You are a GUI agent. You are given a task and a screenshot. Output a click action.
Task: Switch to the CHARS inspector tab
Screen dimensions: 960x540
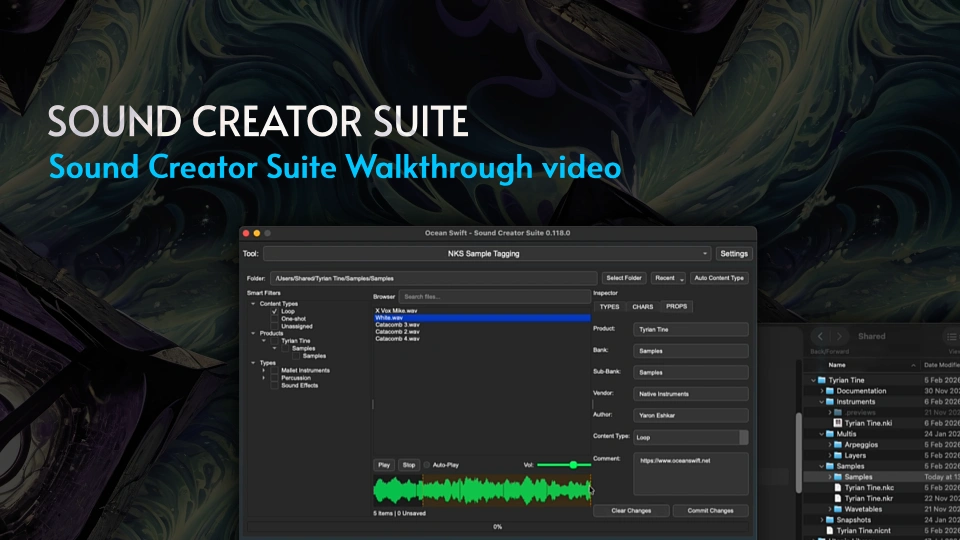tap(642, 307)
